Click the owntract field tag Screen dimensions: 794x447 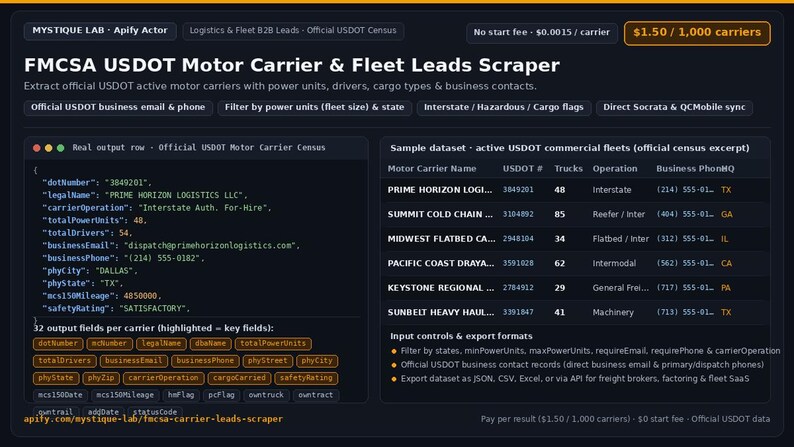[315, 395]
